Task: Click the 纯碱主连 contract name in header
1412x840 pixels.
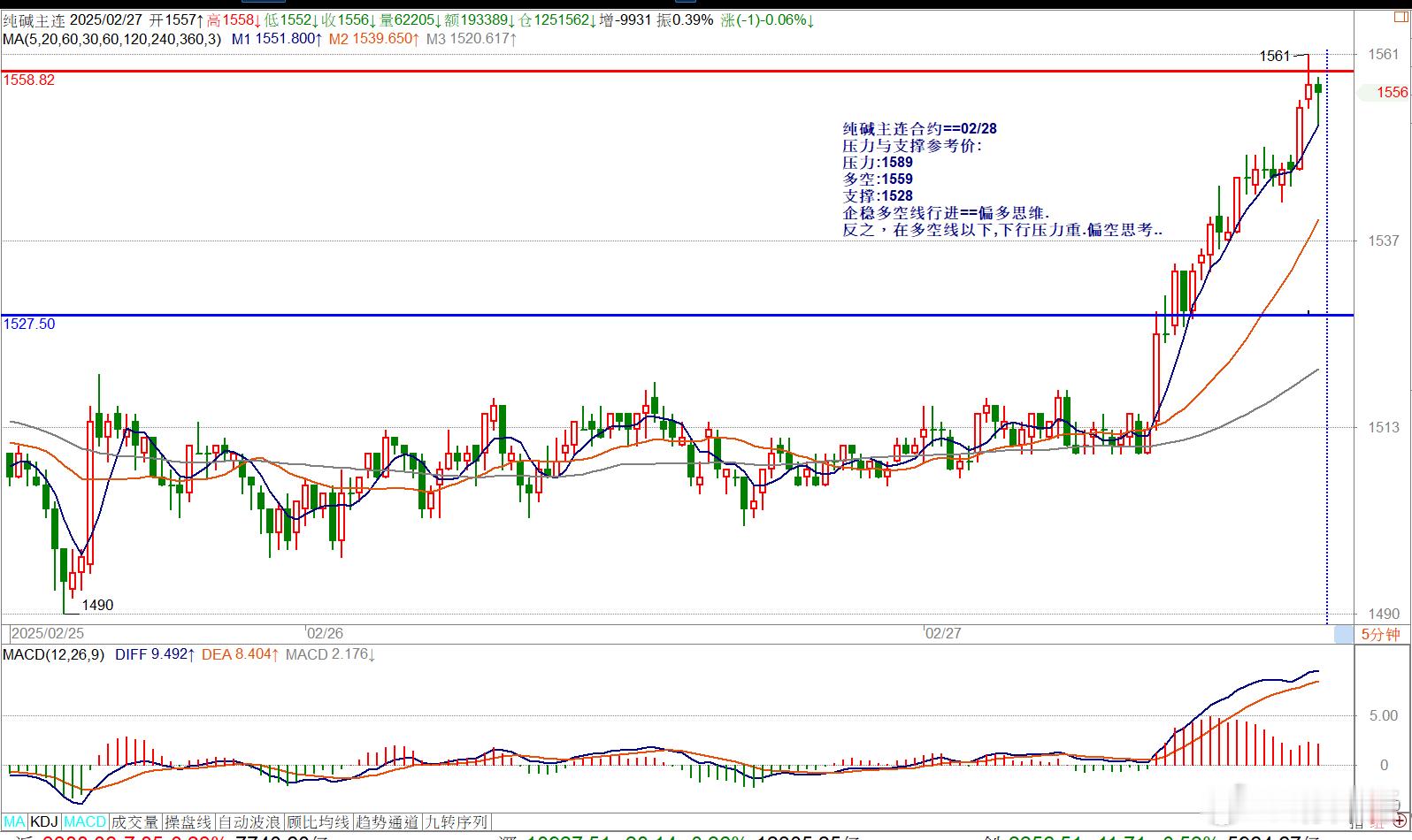Action: (33, 19)
